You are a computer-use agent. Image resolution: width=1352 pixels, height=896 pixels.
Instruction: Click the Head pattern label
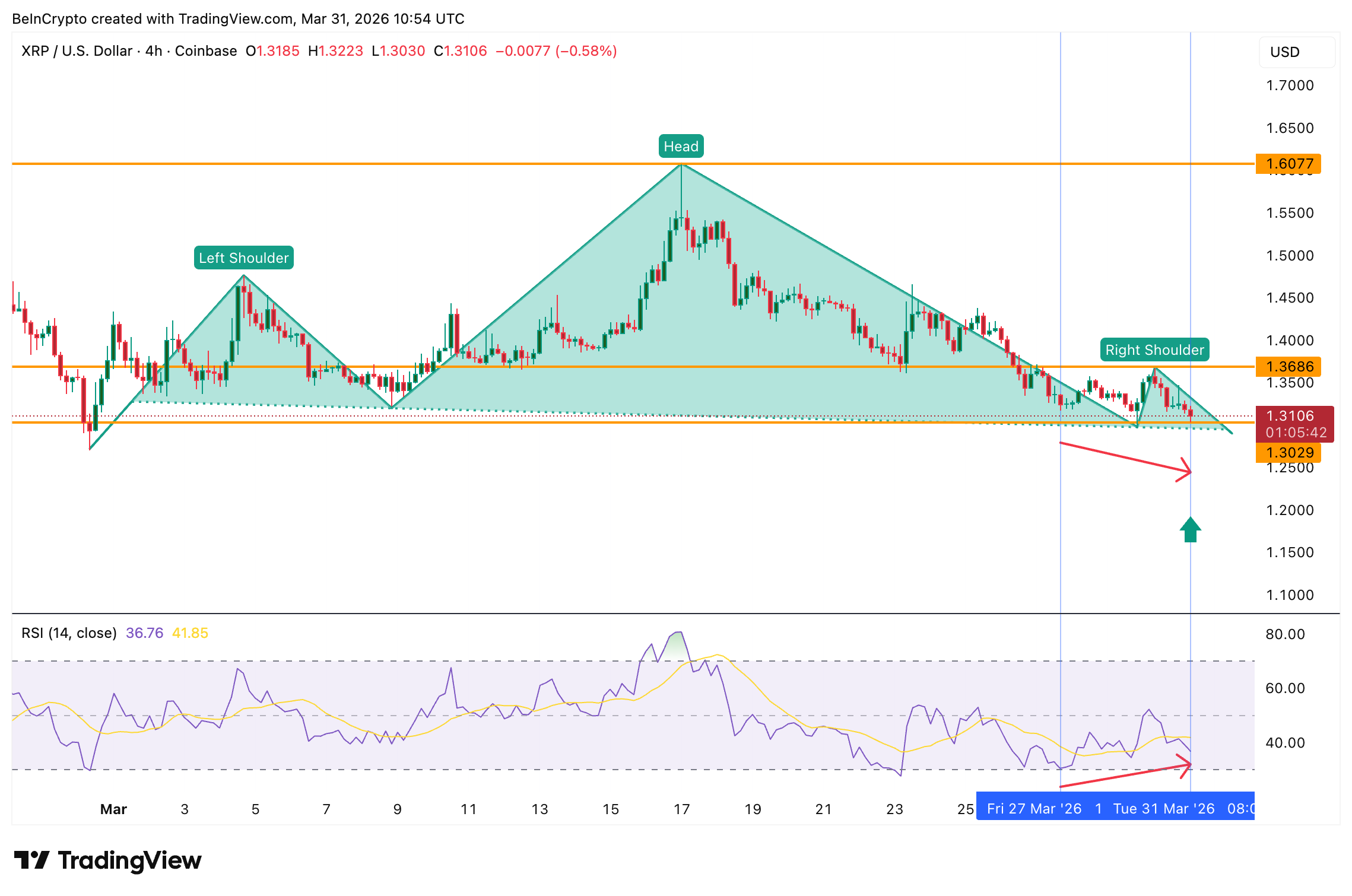click(681, 145)
